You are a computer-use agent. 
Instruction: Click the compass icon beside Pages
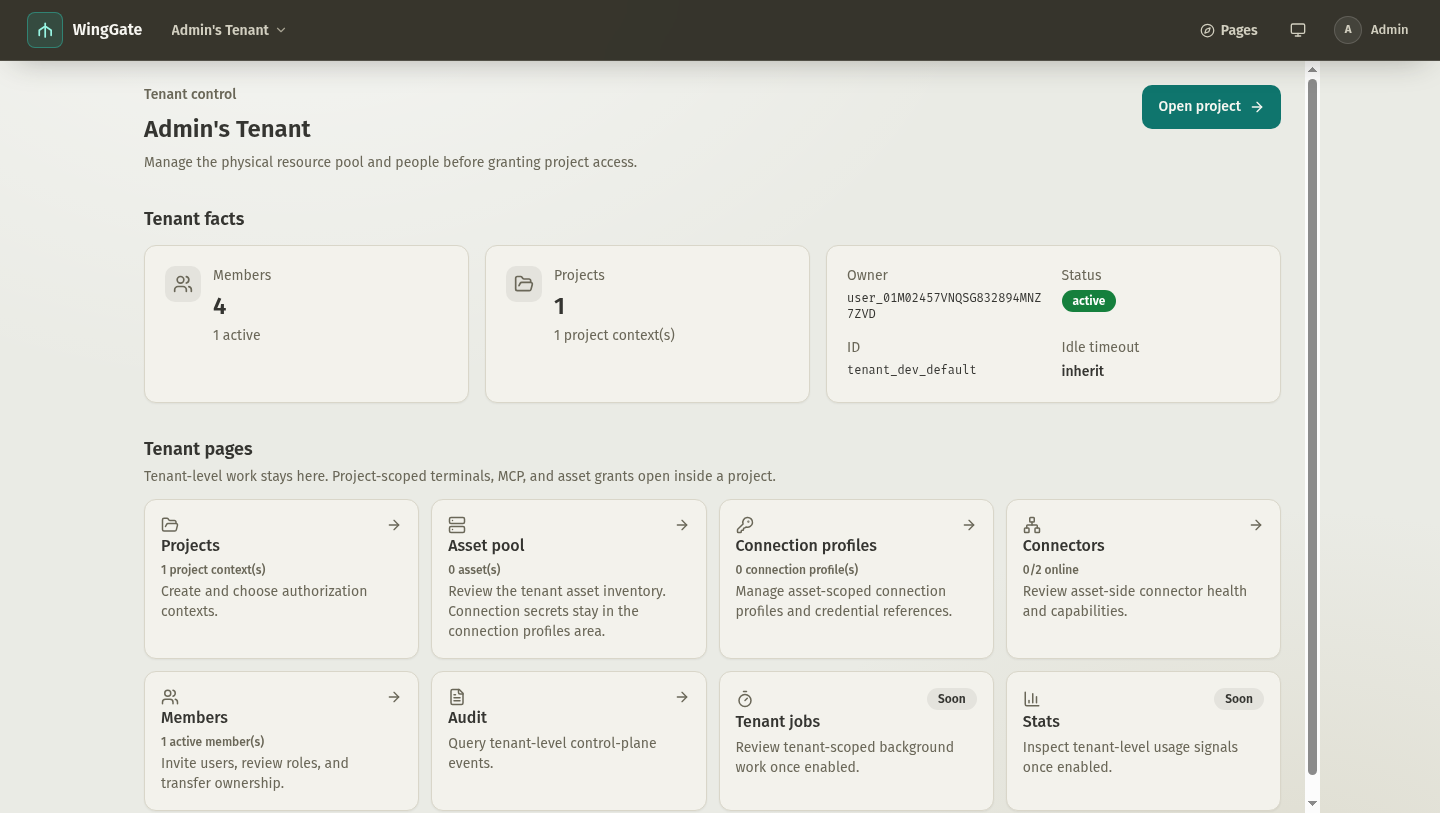coord(1207,30)
